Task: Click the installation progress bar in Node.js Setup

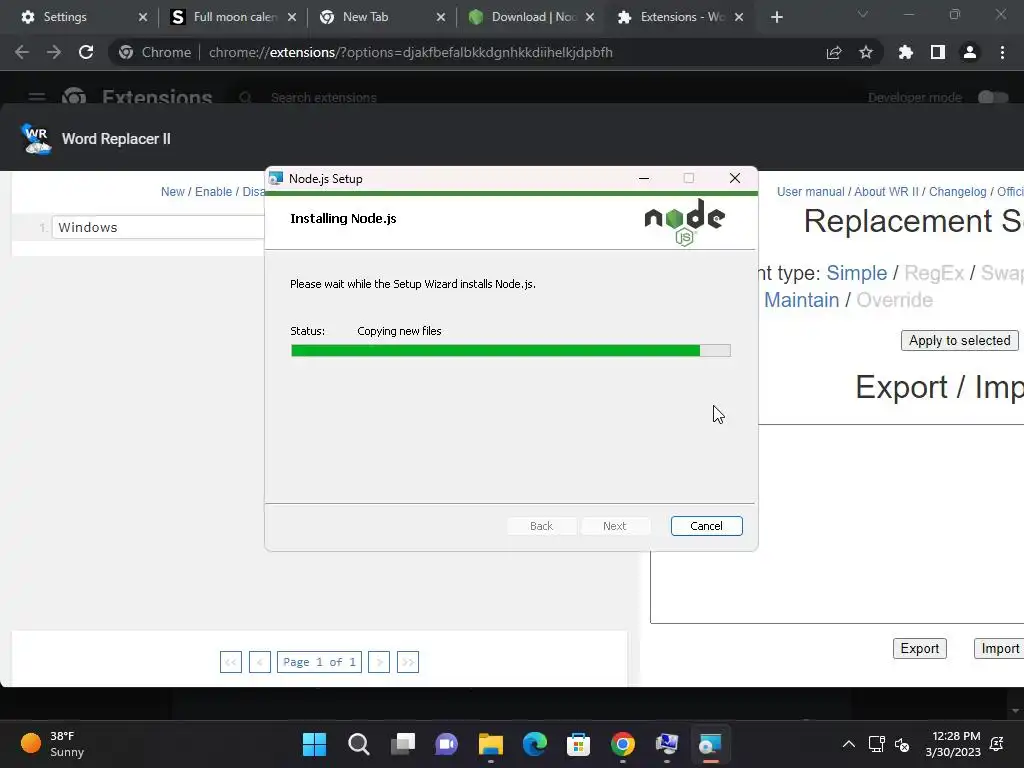Action: point(511,351)
